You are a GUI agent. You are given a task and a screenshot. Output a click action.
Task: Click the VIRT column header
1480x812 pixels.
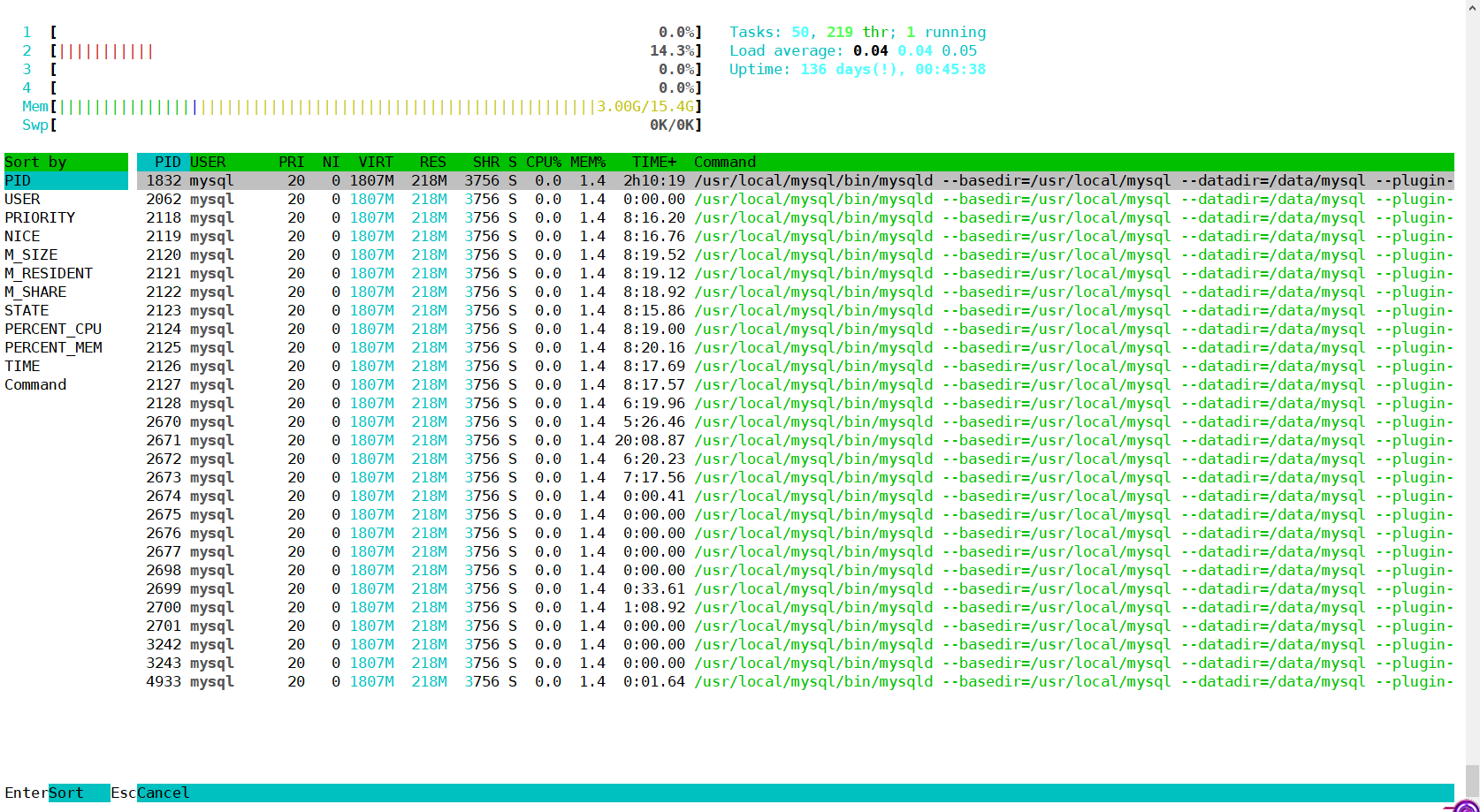tap(376, 162)
